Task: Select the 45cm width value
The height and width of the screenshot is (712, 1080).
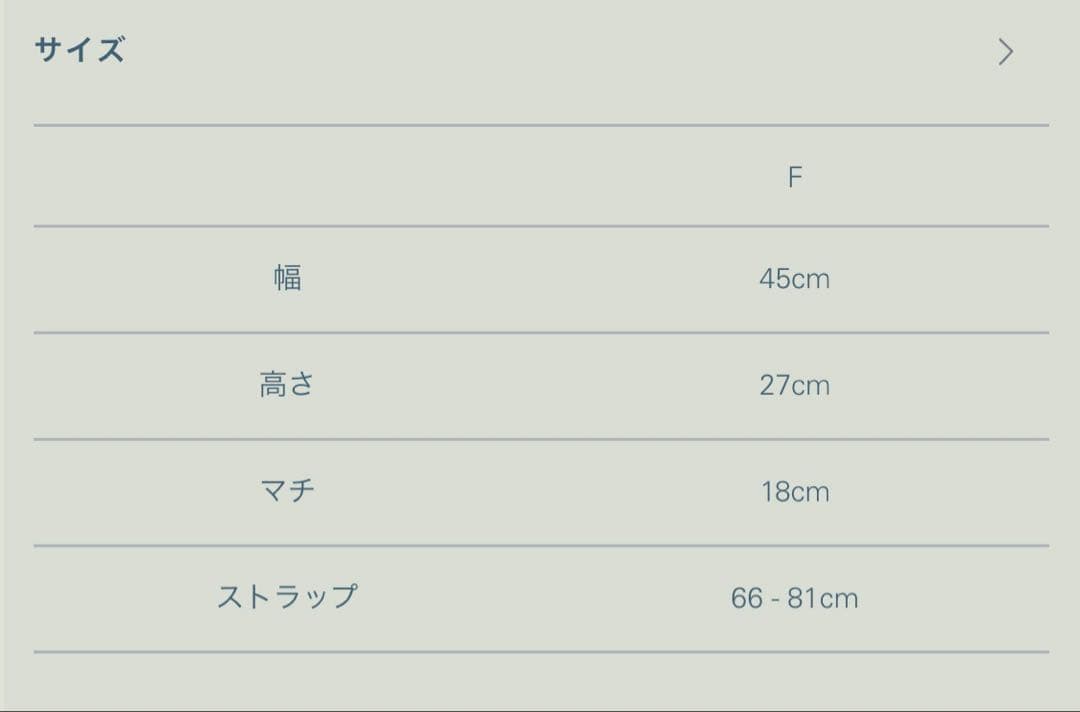Action: pos(794,279)
